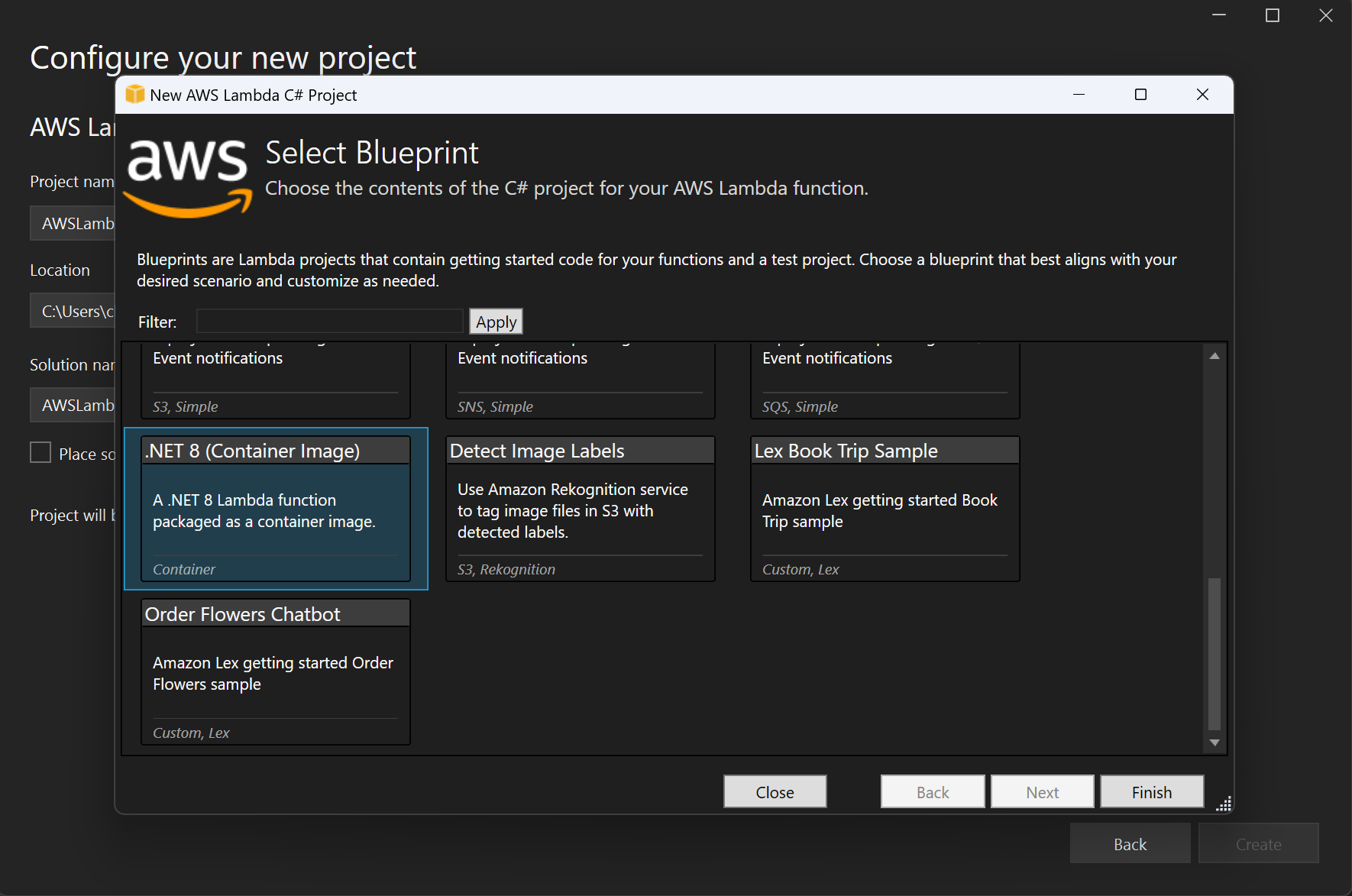Select the Detect Image Labels blueprint
Screen dimensions: 1352x896
coord(580,509)
